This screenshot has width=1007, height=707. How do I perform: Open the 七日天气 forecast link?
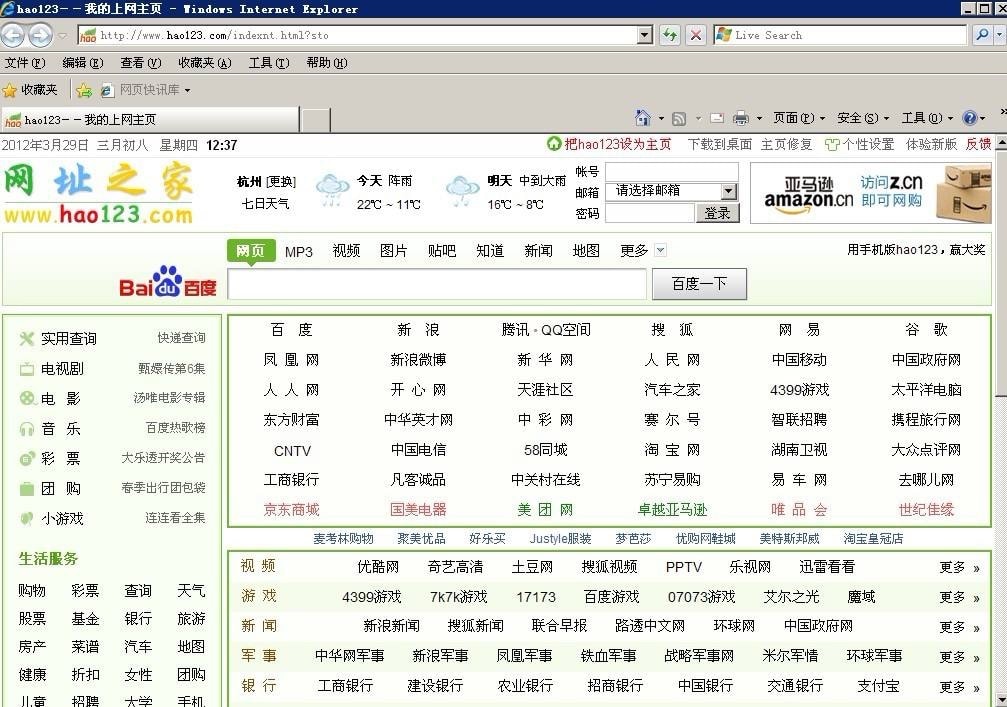265,204
